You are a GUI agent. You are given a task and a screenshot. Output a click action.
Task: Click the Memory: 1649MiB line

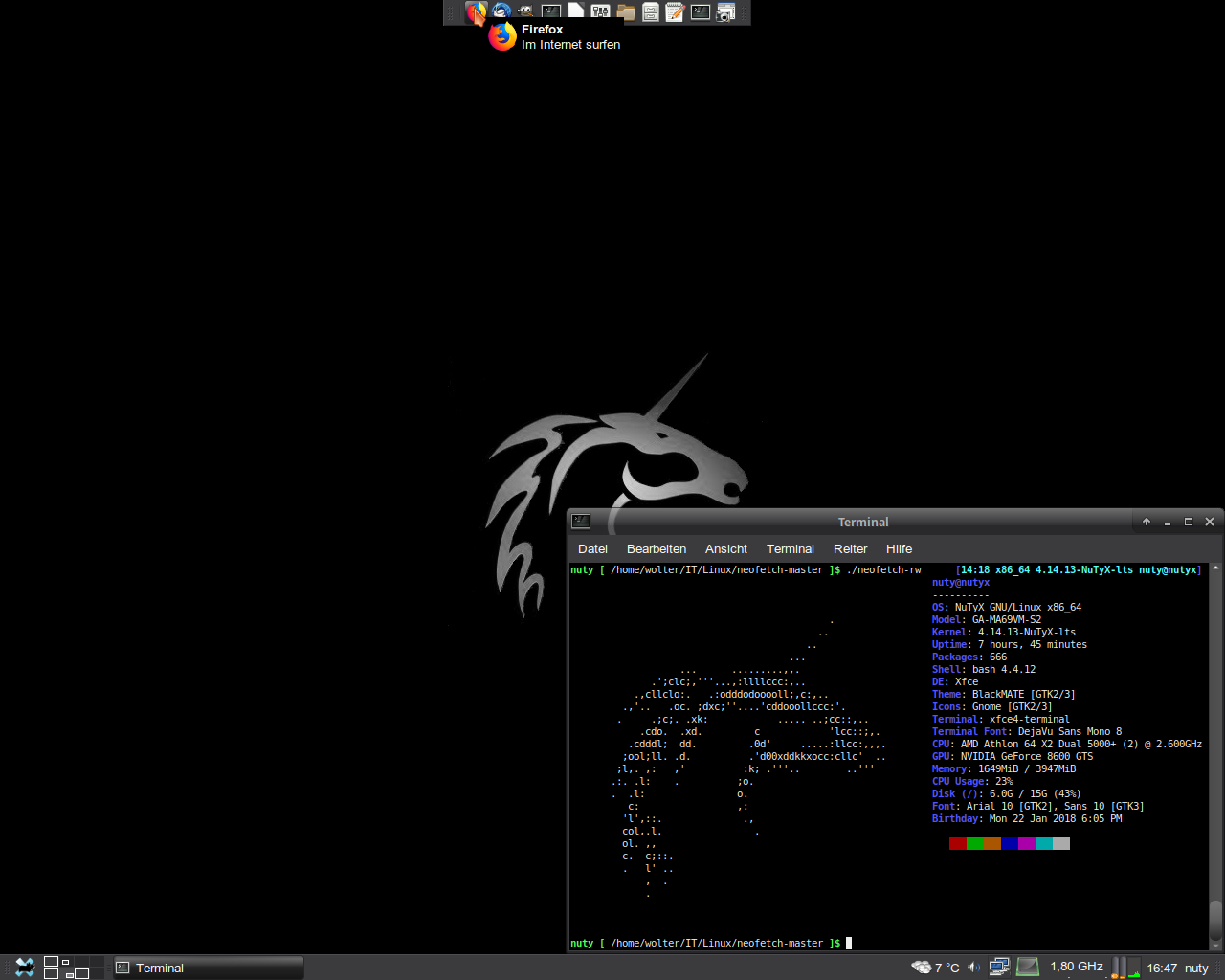pos(1004,769)
